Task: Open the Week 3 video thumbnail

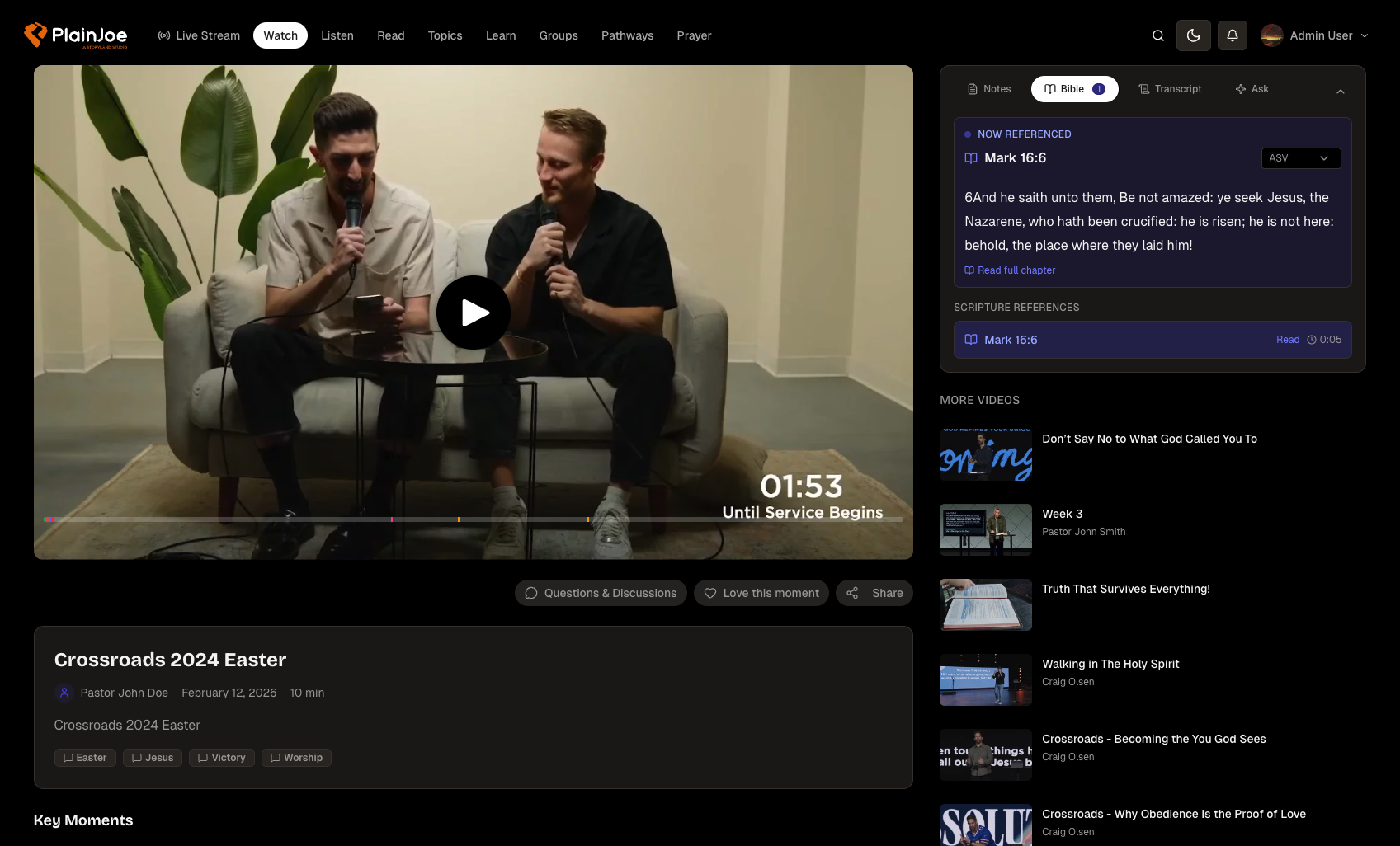Action: [x=985, y=529]
